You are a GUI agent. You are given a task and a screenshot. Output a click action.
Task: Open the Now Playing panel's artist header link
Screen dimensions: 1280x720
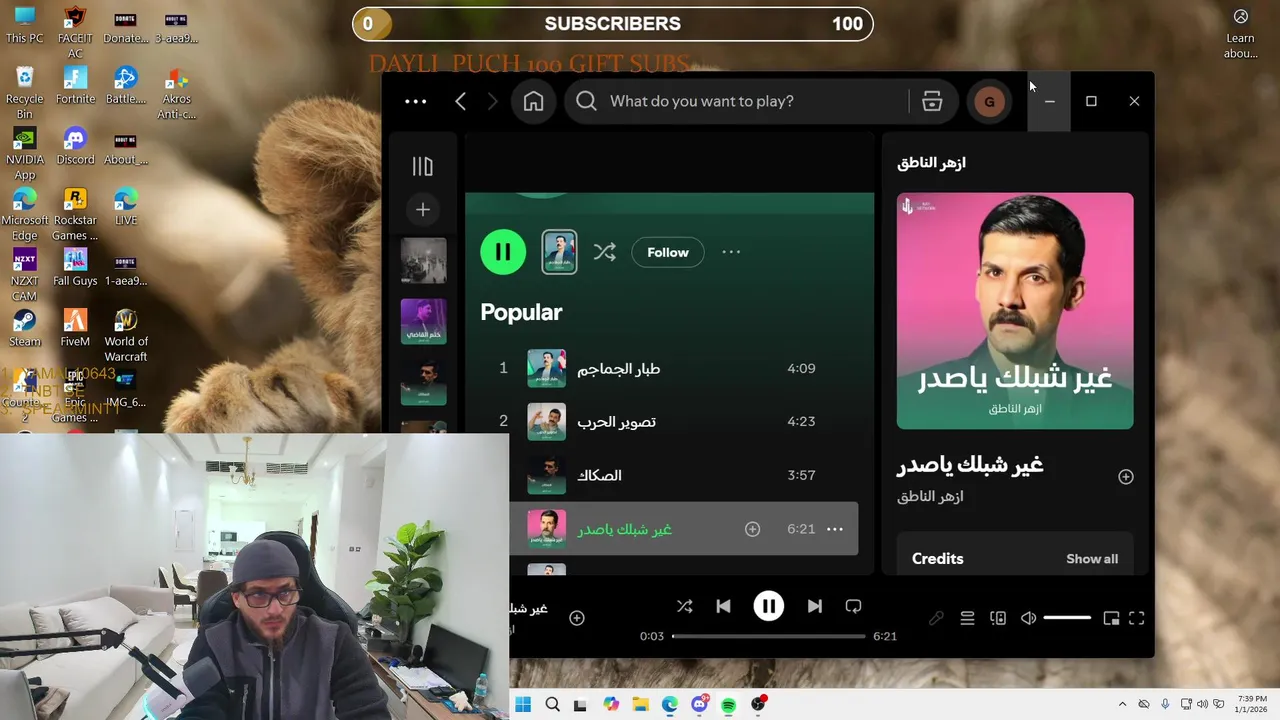pyautogui.click(x=931, y=163)
